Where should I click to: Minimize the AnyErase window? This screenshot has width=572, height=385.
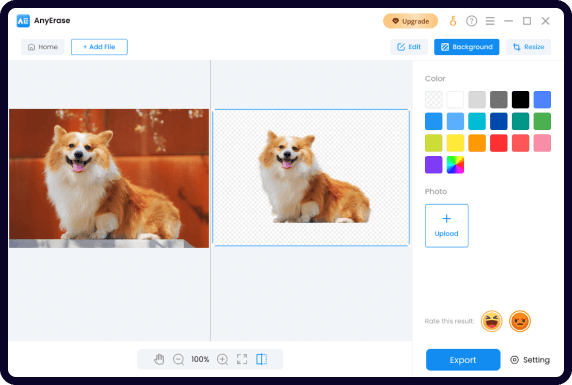(x=509, y=21)
